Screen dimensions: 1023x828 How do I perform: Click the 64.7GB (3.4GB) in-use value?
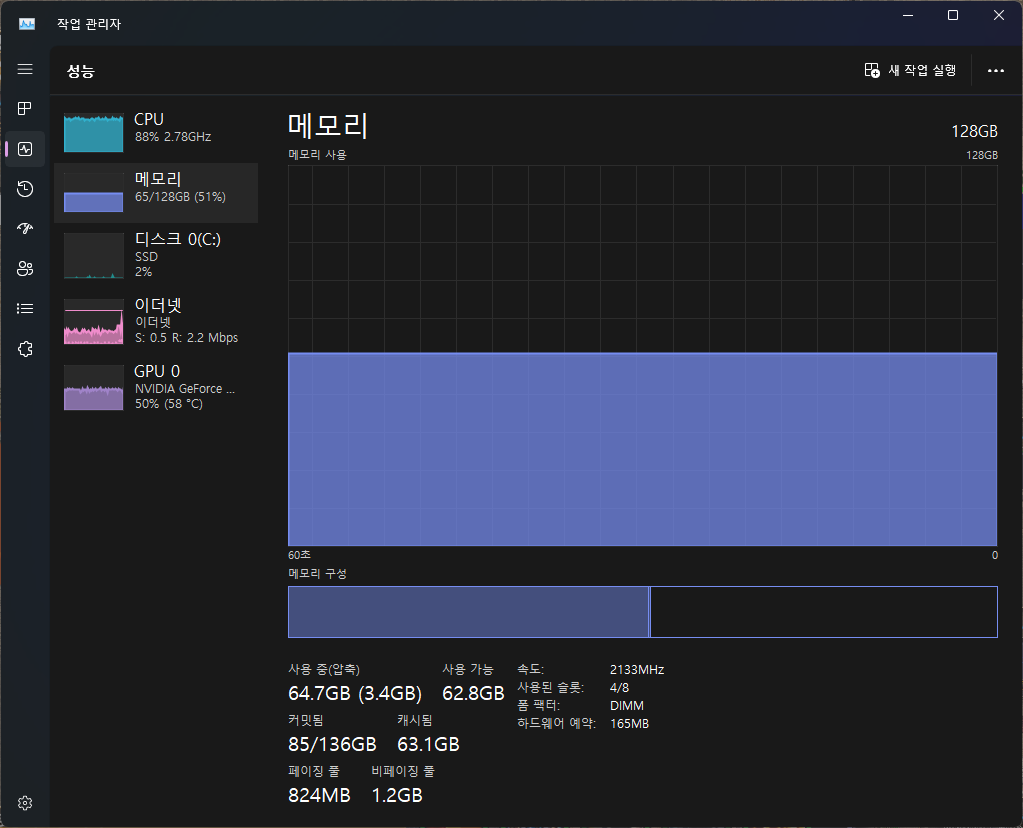[355, 693]
